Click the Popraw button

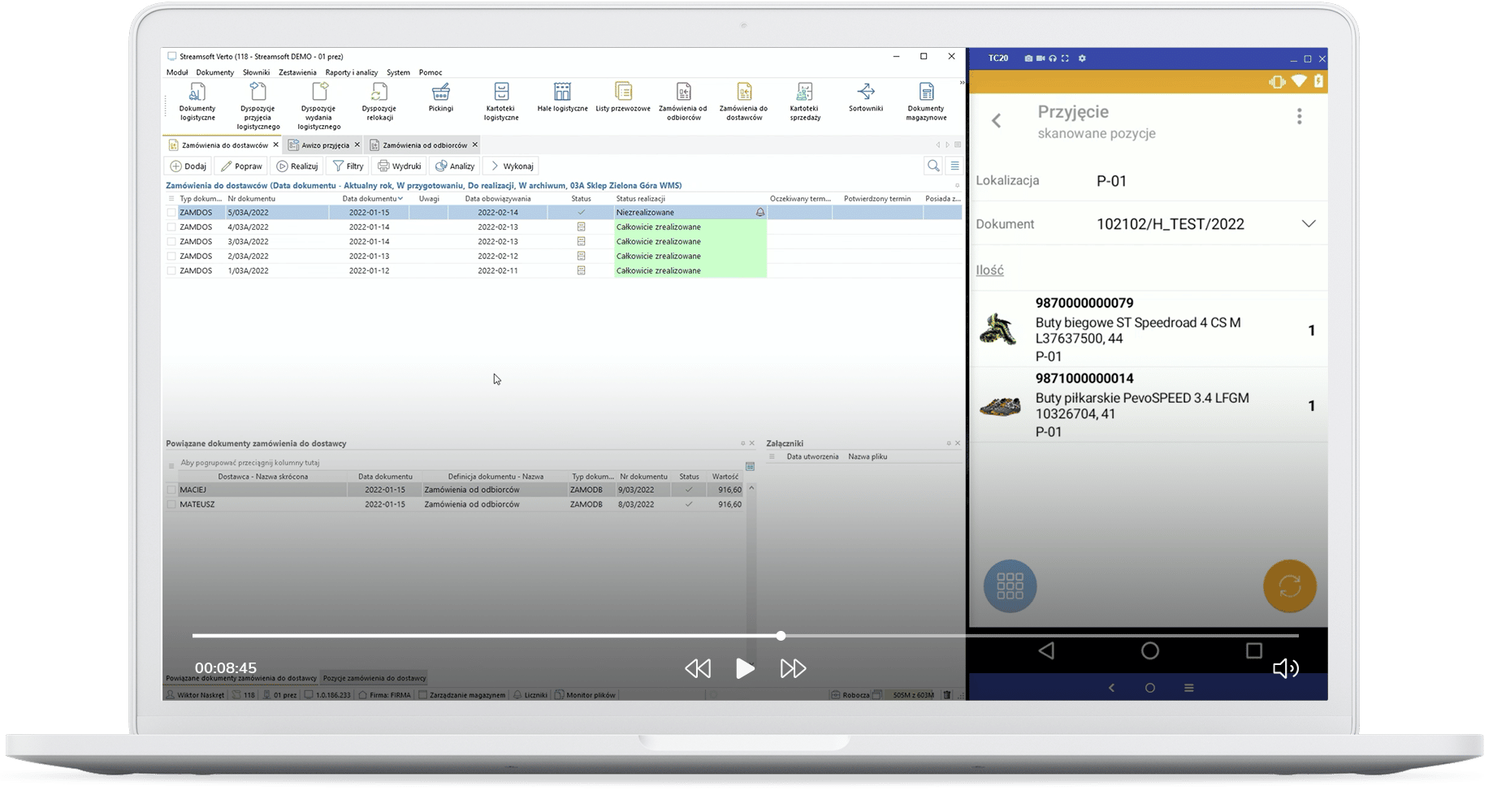[x=241, y=166]
